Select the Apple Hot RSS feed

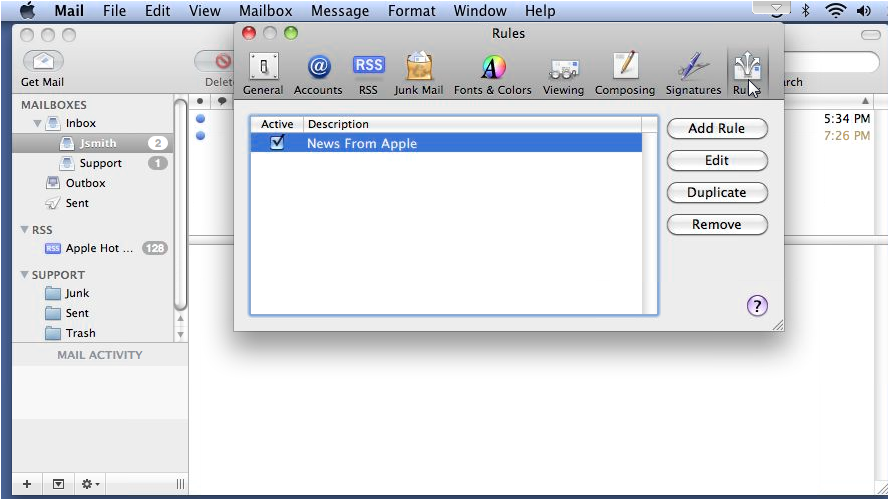tap(92, 248)
